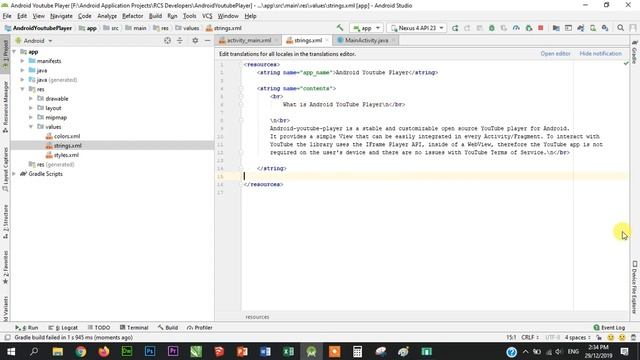Image resolution: width=640 pixels, height=360 pixels.
Task: Open the Profiler tool window
Action: (x=200, y=327)
